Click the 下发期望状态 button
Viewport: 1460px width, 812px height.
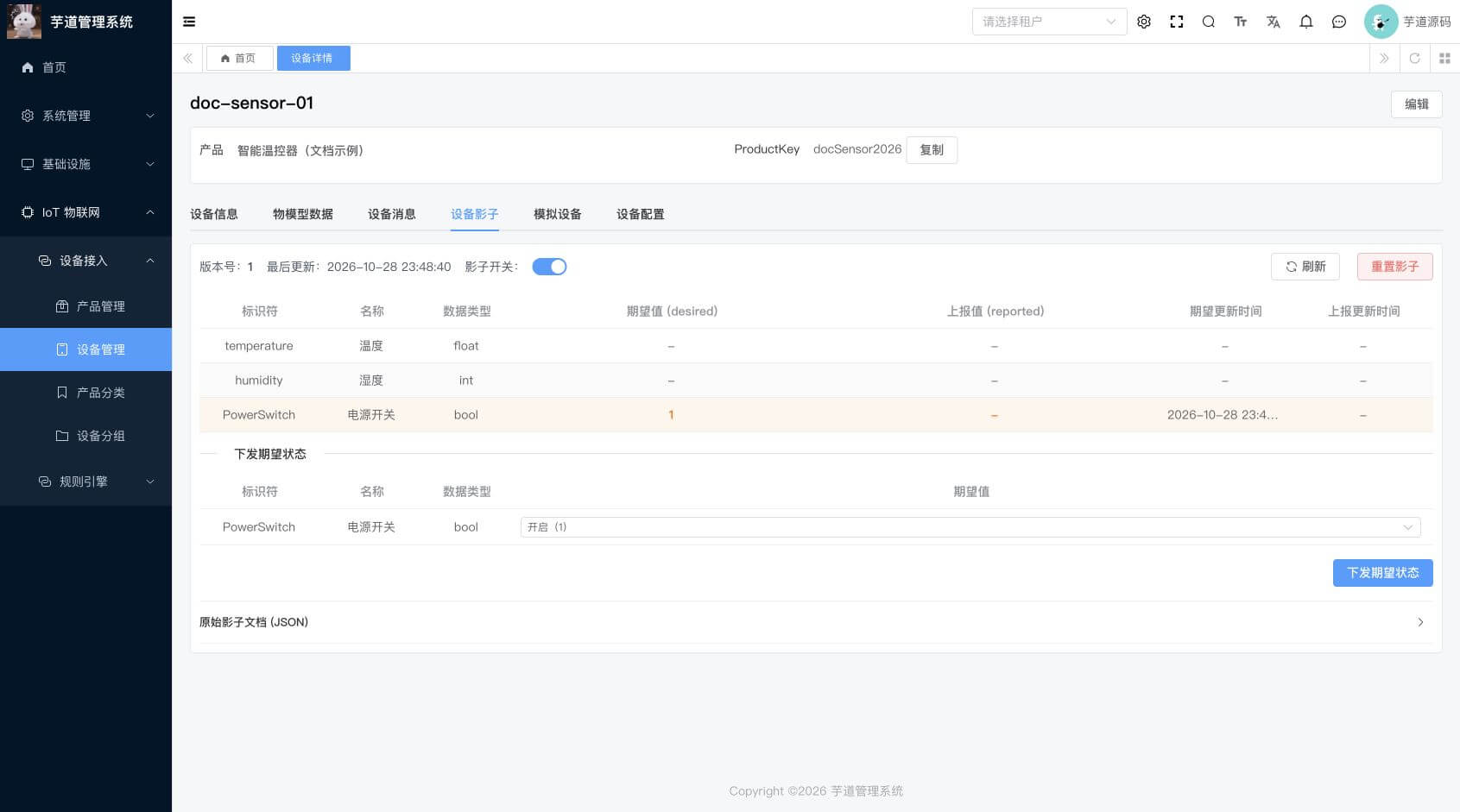(x=1383, y=573)
